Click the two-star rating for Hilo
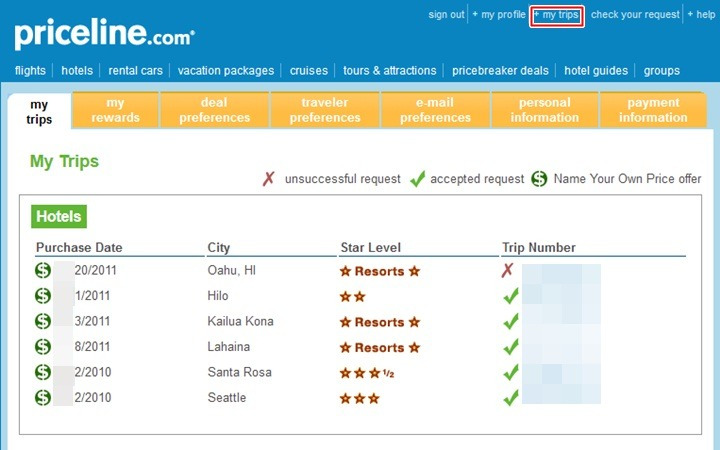Image resolution: width=720 pixels, height=450 pixels. tap(353, 297)
